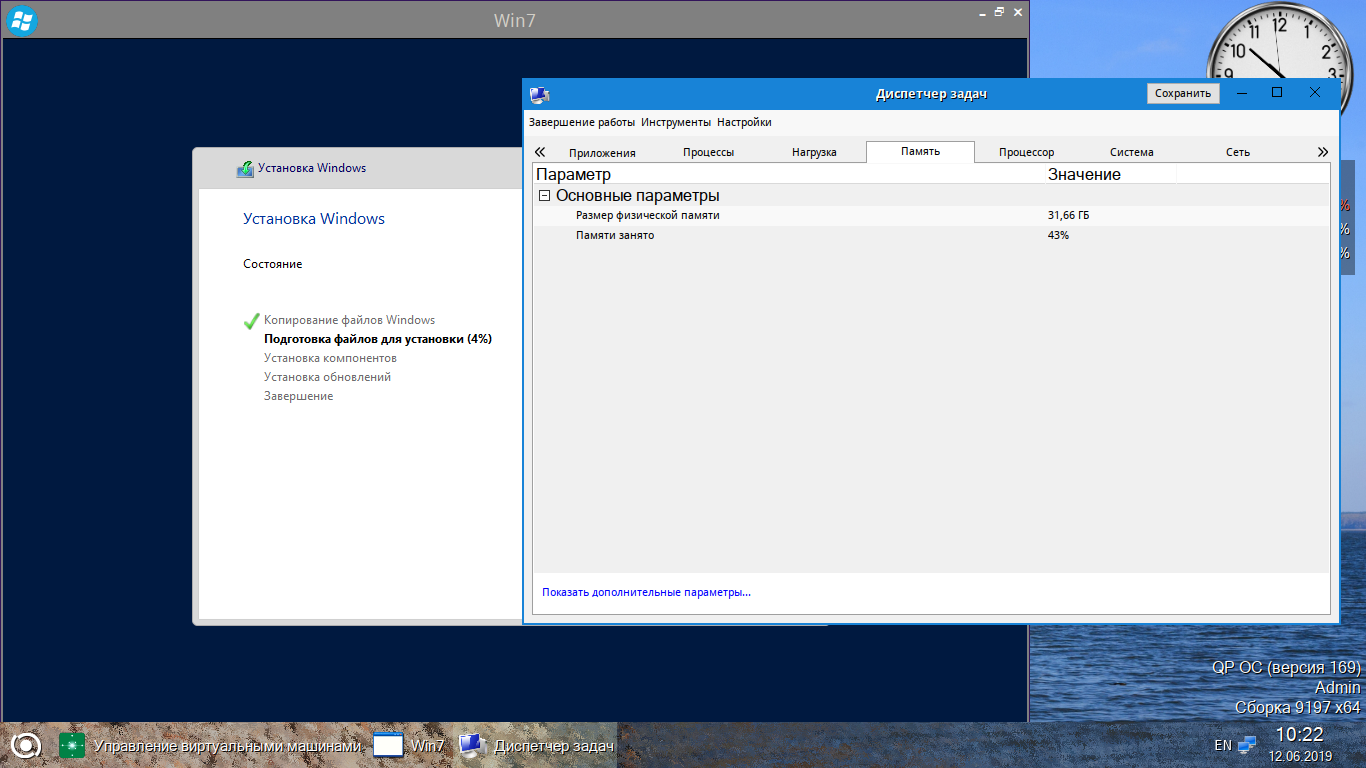Viewport: 1366px width, 768px height.
Task: Switch to the Нагрузка tab
Action: (814, 152)
